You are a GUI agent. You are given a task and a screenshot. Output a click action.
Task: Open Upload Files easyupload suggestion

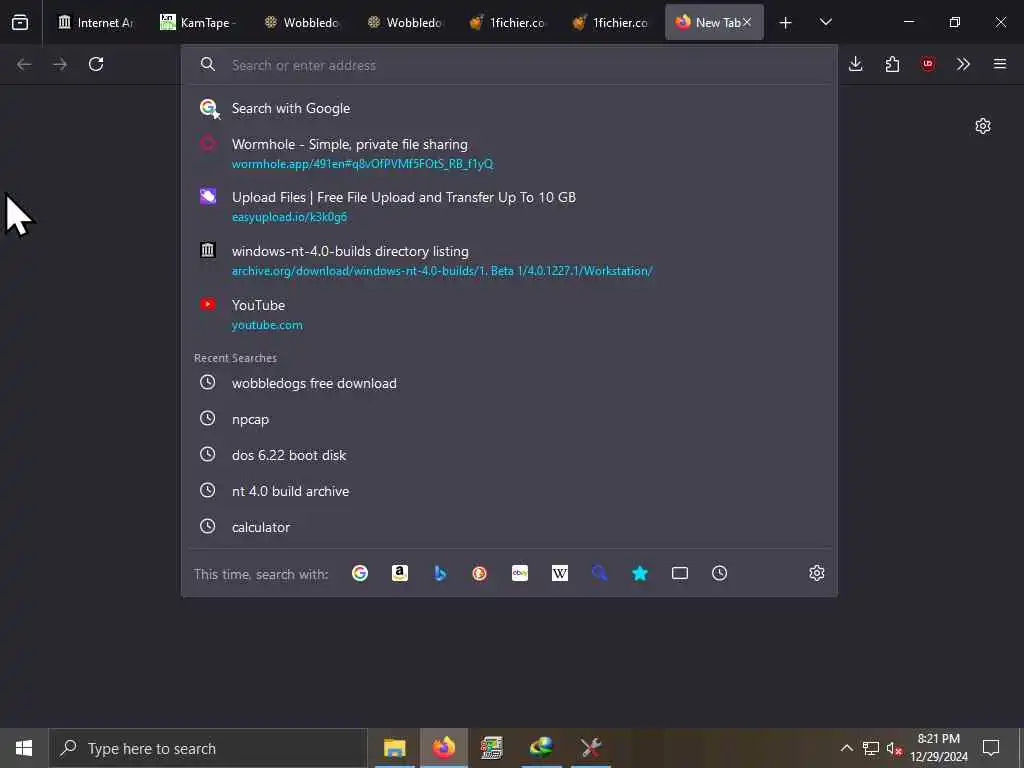tap(509, 206)
